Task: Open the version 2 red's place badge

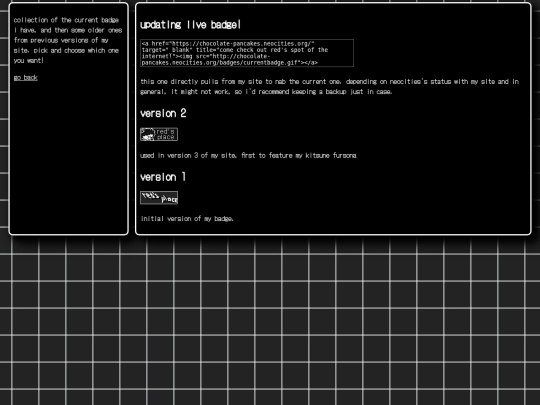Action: pos(159,134)
